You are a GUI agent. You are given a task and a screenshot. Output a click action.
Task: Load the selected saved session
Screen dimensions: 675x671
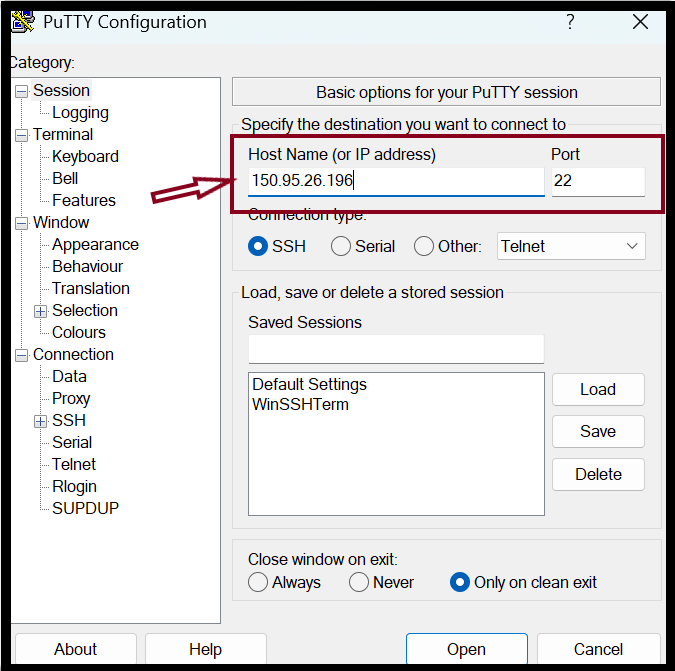click(598, 389)
